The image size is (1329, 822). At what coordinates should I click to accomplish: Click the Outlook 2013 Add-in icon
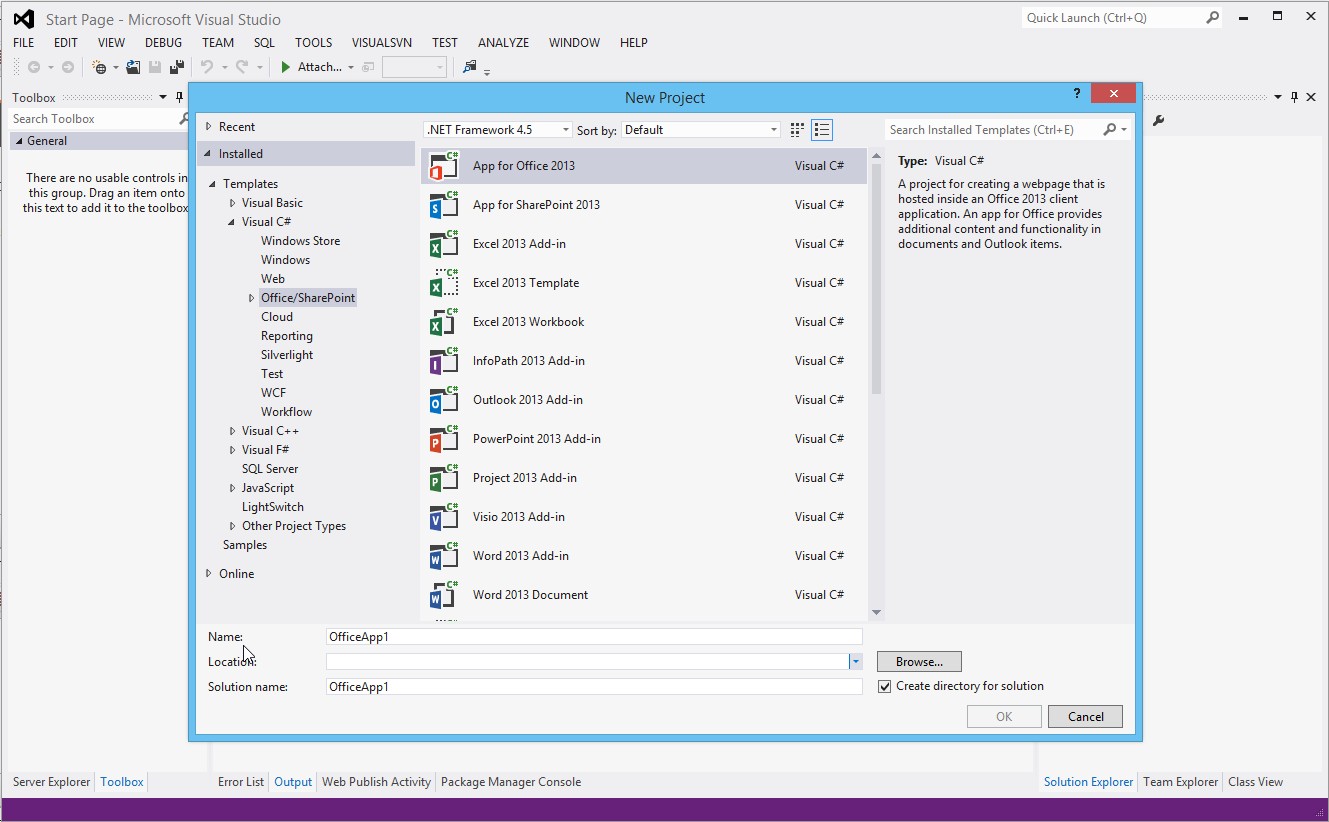pyautogui.click(x=443, y=399)
